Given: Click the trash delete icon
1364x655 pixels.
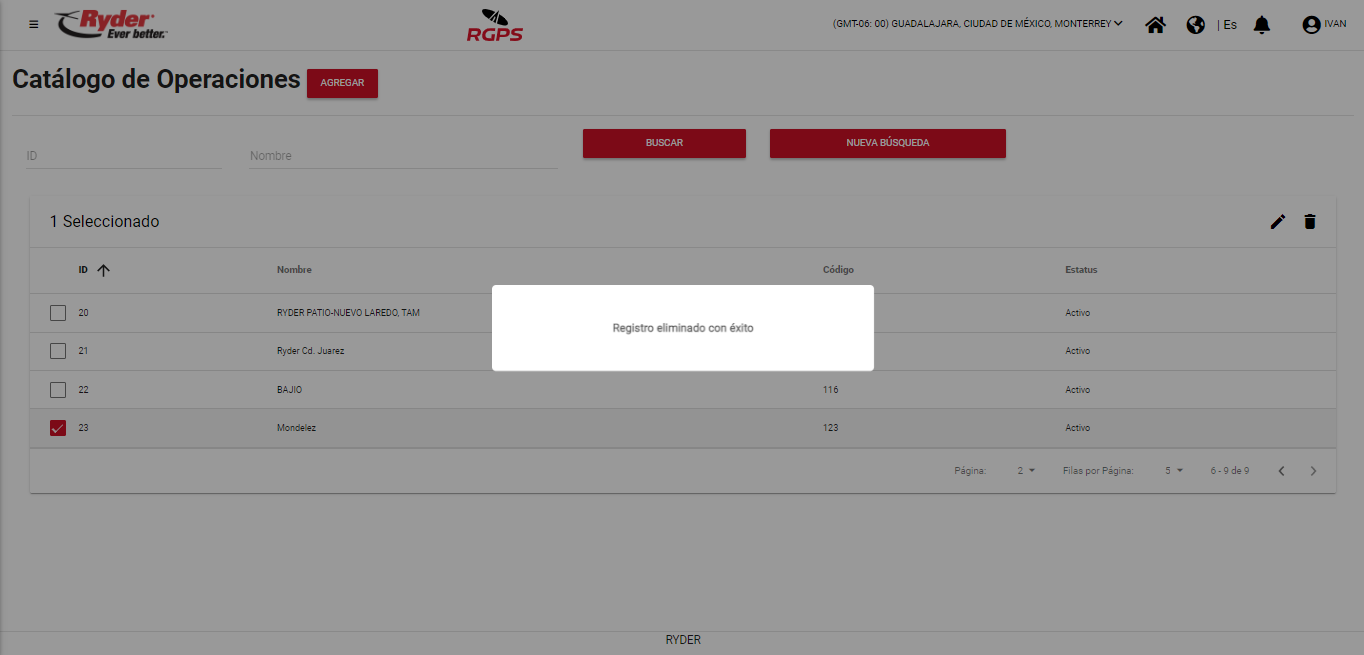Looking at the screenshot, I should point(1310,222).
